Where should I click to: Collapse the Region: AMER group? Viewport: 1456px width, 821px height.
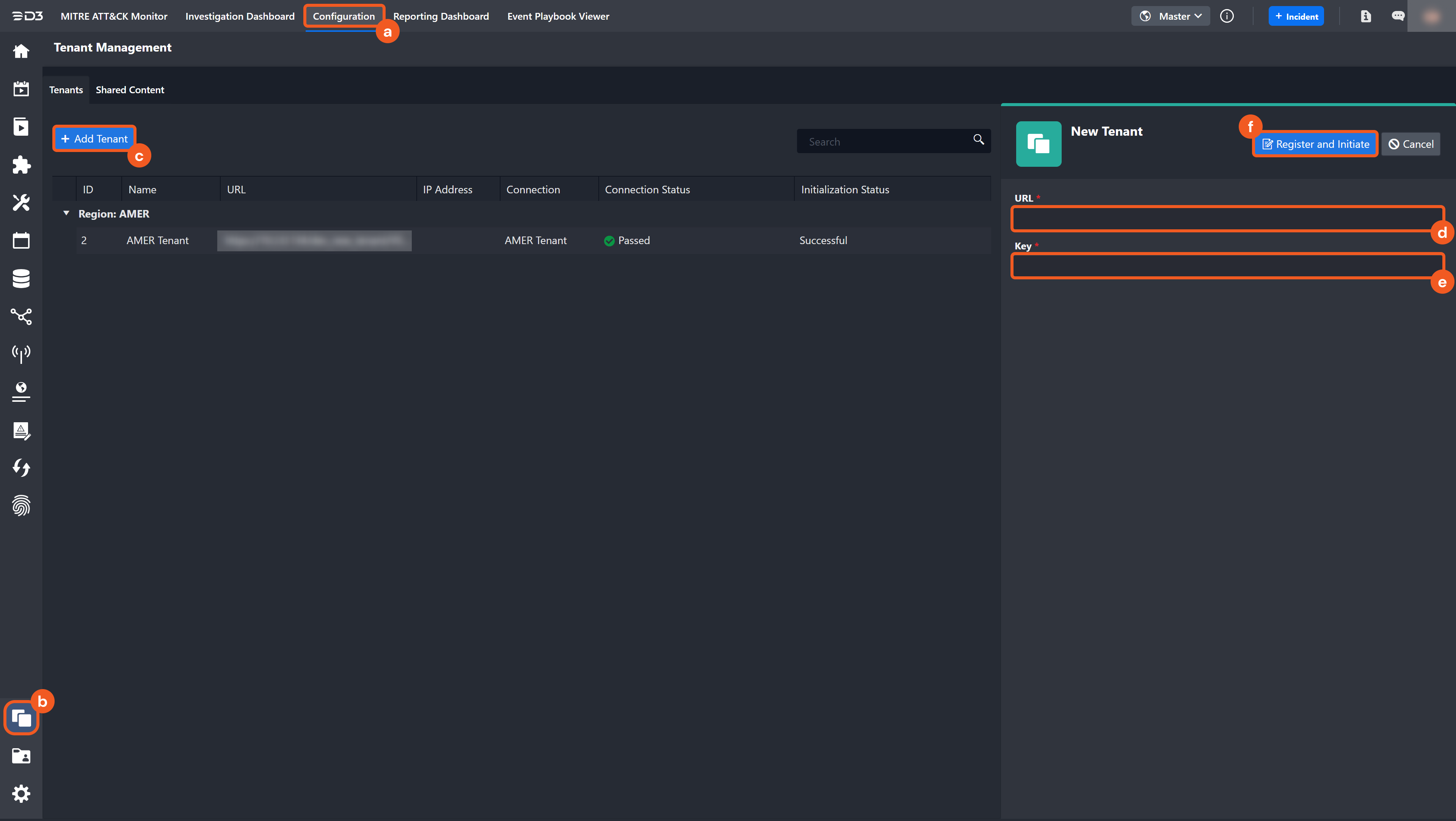[66, 213]
